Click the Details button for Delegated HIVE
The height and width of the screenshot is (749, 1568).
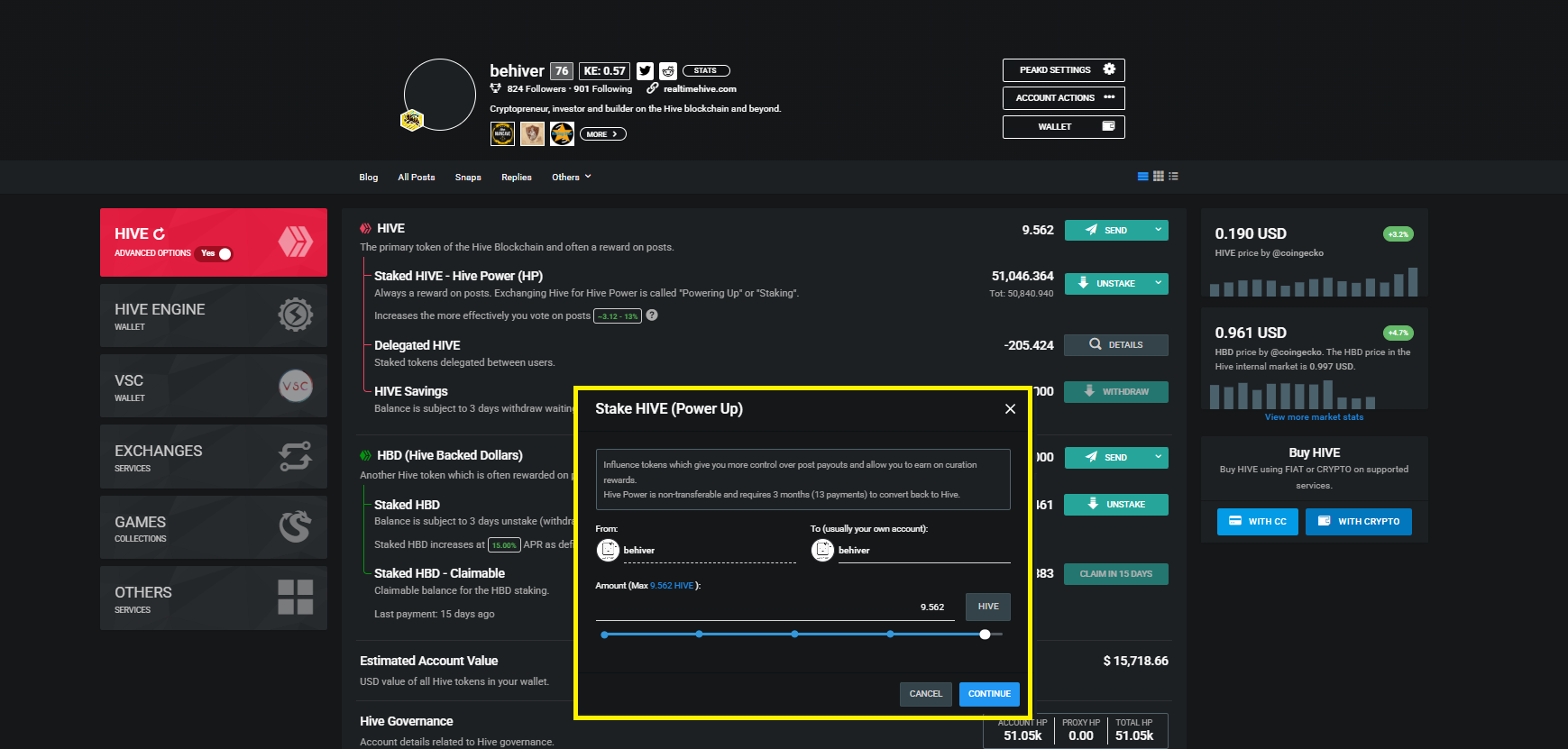point(1116,345)
